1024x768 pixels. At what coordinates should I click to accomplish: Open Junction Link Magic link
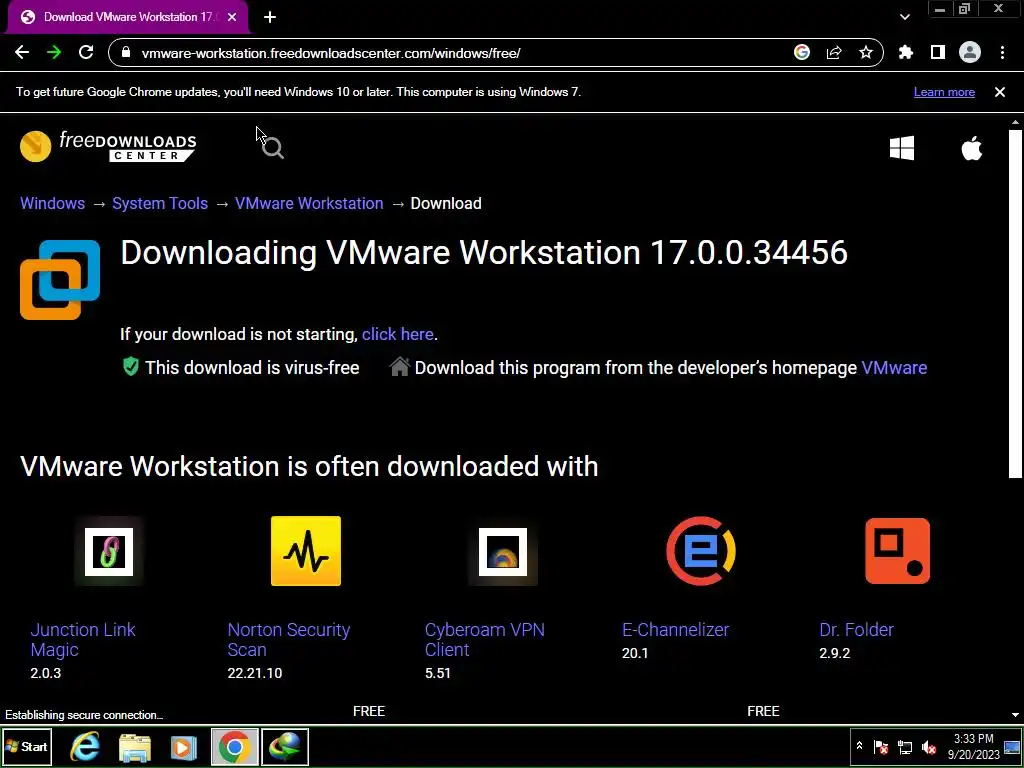tap(83, 640)
